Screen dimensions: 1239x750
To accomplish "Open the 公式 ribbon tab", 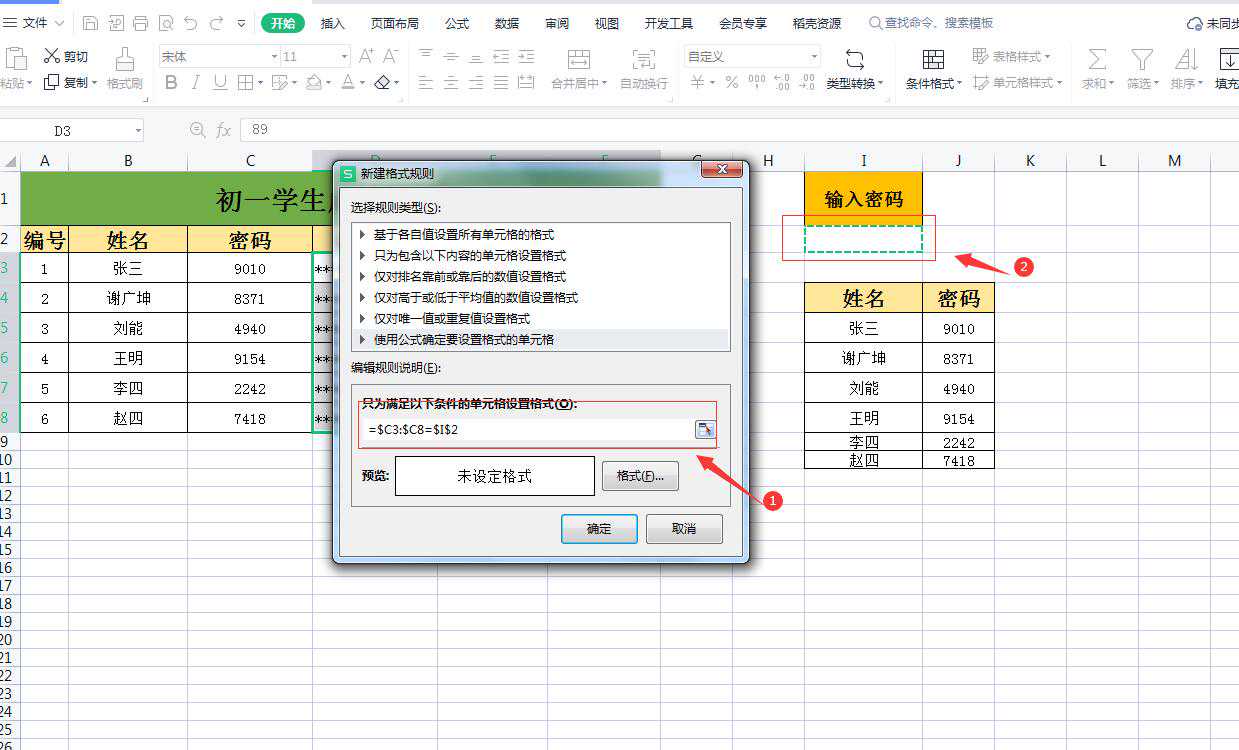I will click(x=457, y=23).
